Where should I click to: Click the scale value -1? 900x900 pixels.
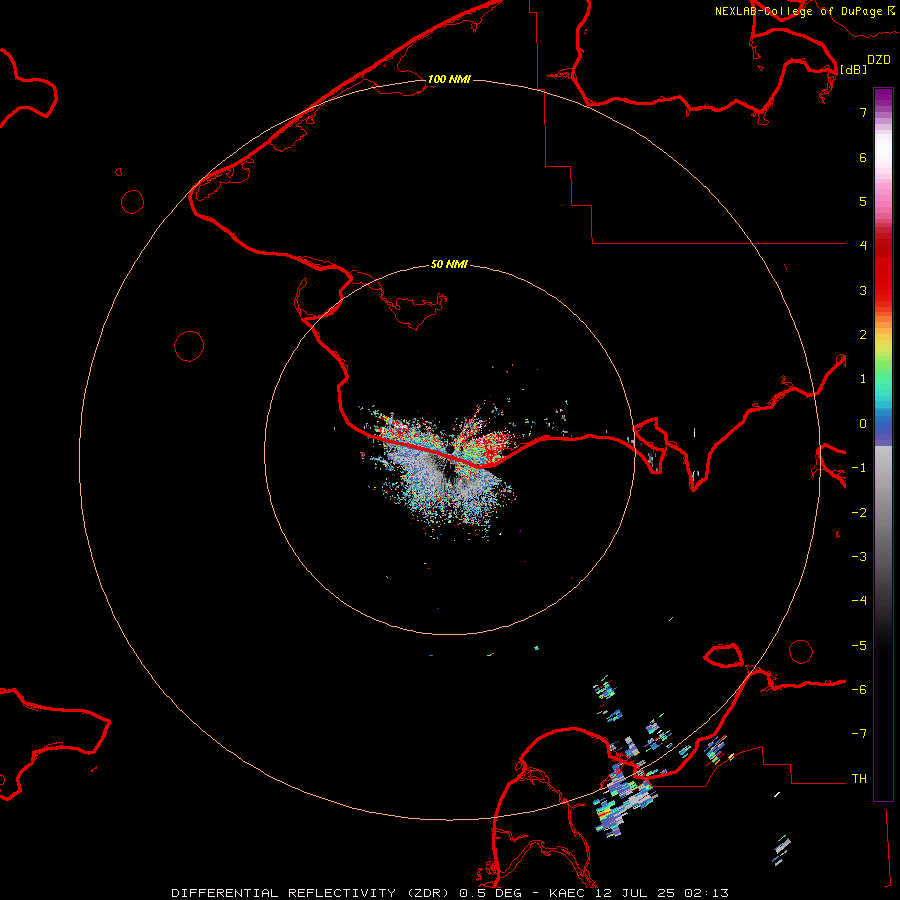[859, 468]
